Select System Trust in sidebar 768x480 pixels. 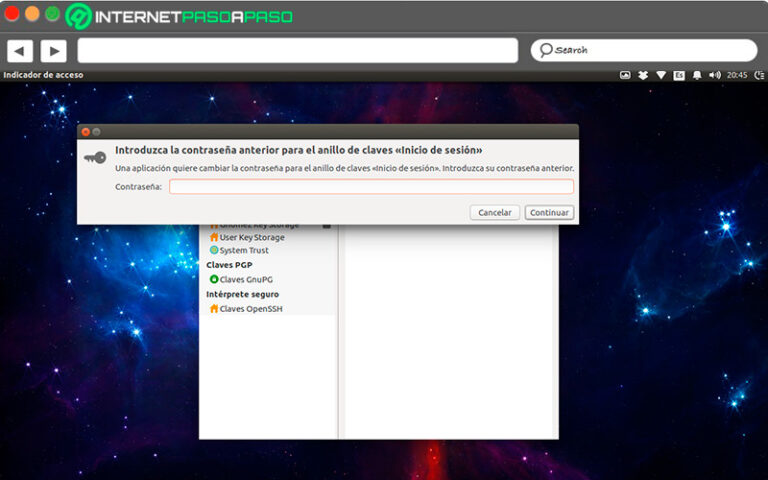pos(243,250)
